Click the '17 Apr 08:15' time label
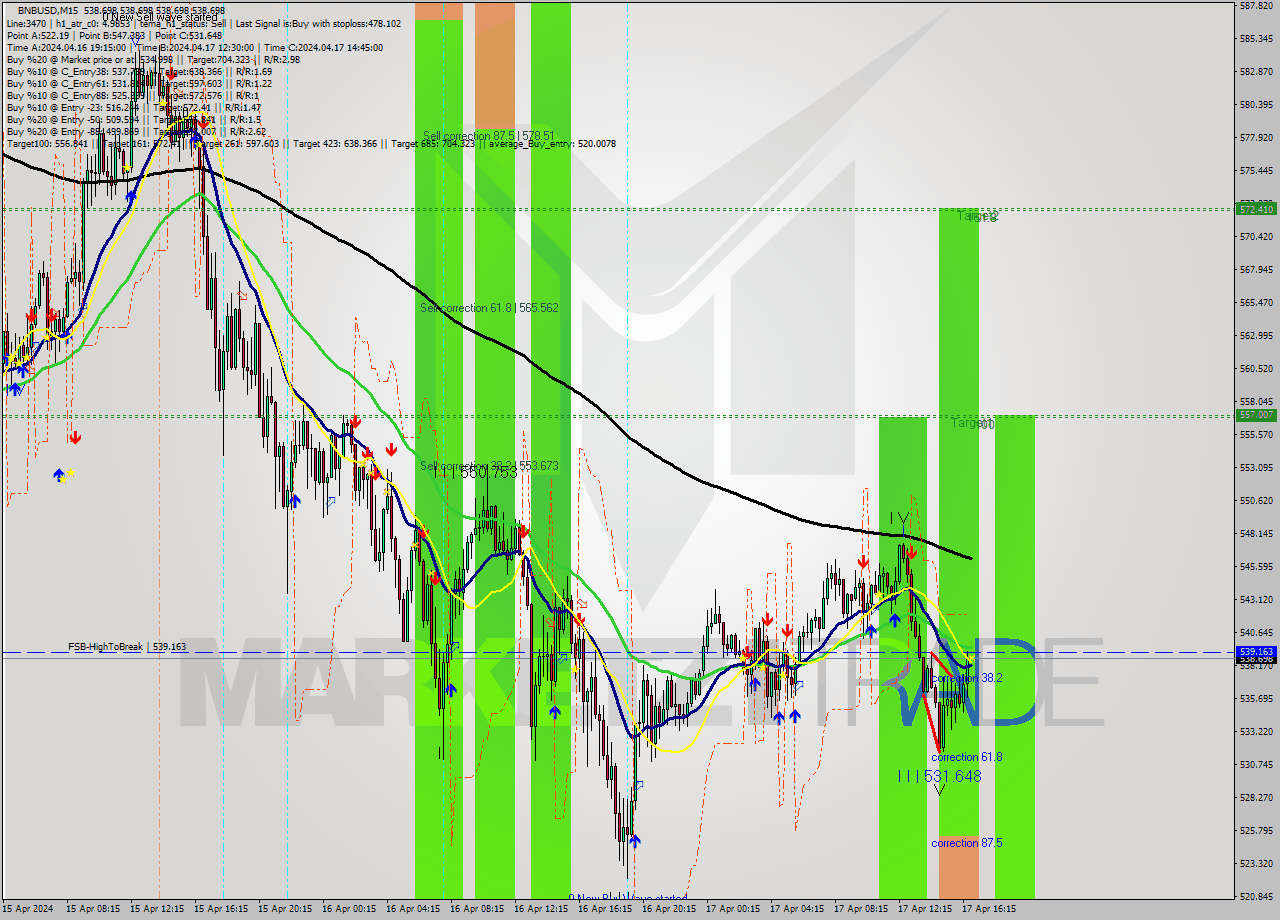 click(x=861, y=909)
